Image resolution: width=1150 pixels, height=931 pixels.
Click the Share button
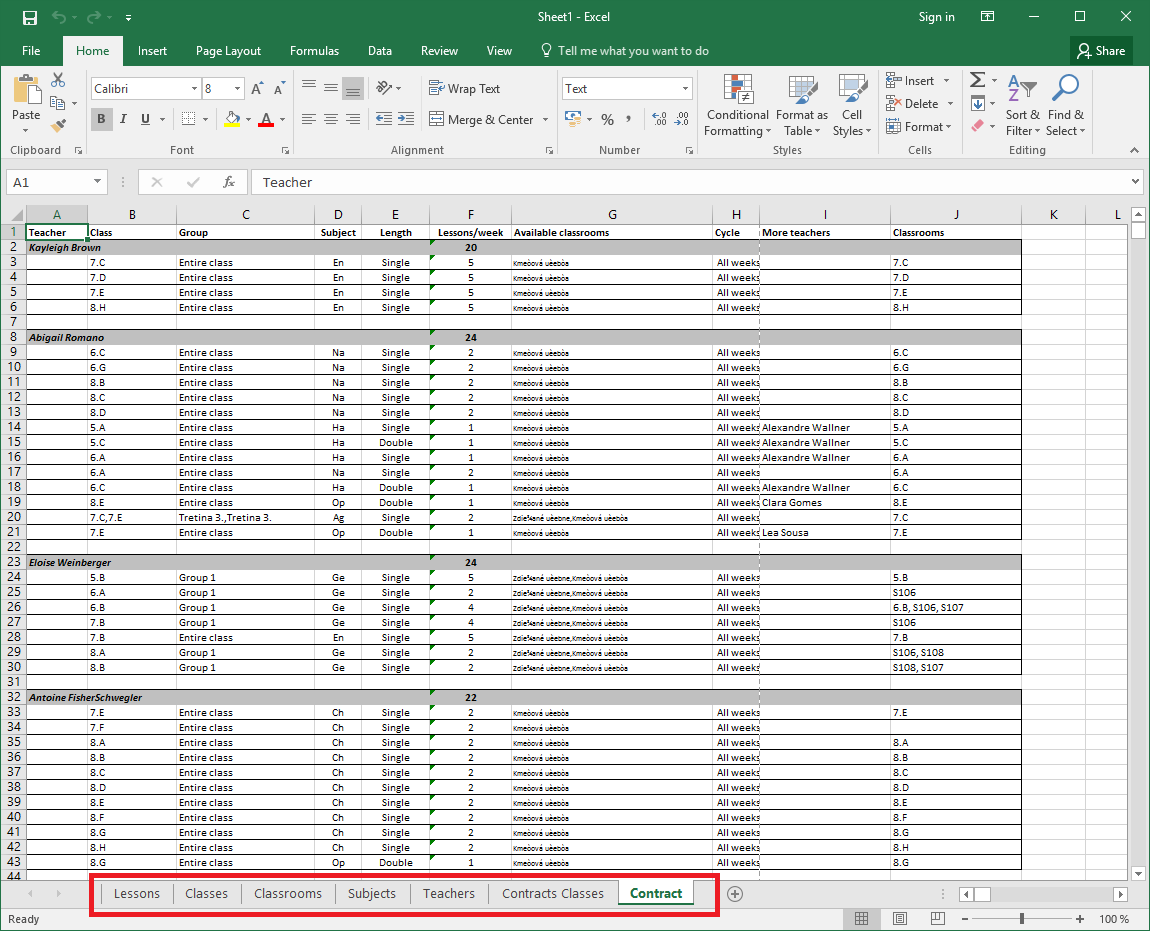point(1099,51)
